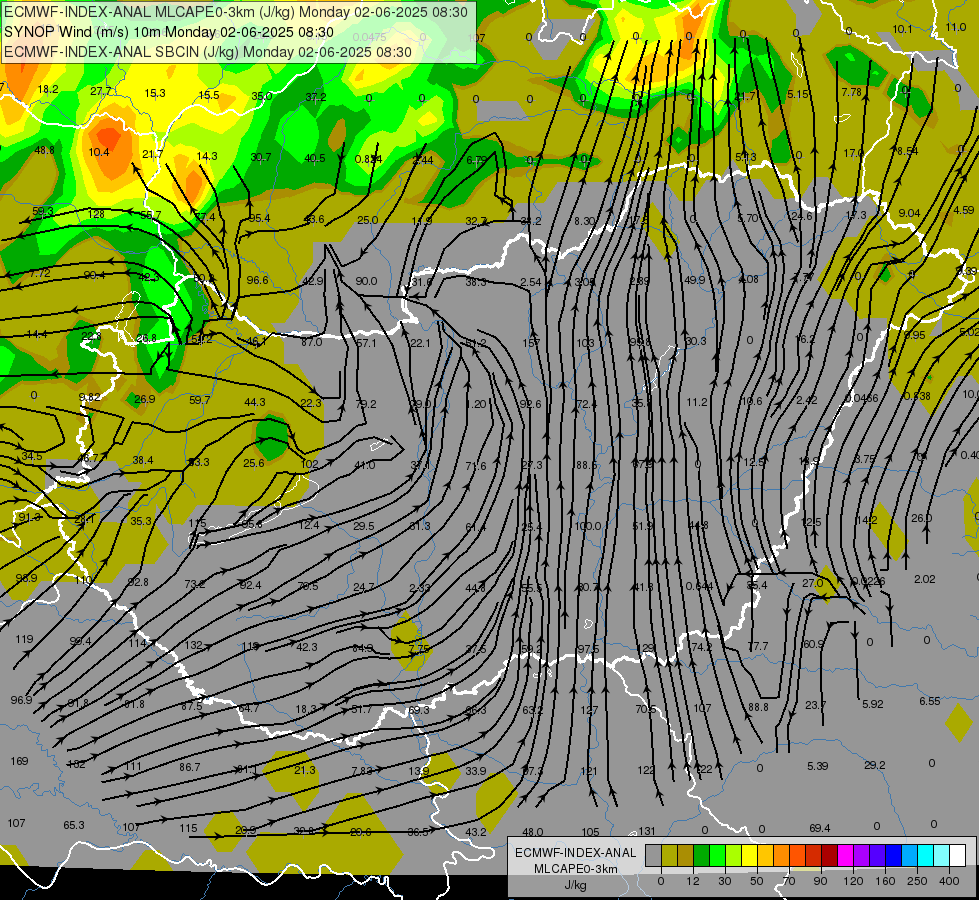Click the map value 18.2
The image size is (979, 900).
[48, 89]
